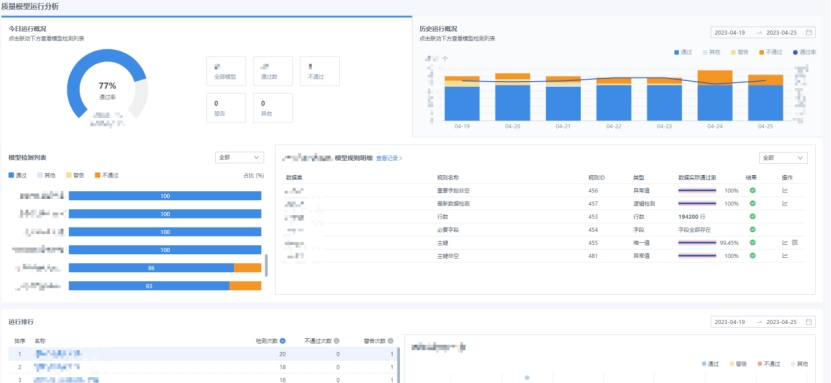Toggle 通过 legend in ranking chart
Screen dimensions: 831x383
(711, 364)
